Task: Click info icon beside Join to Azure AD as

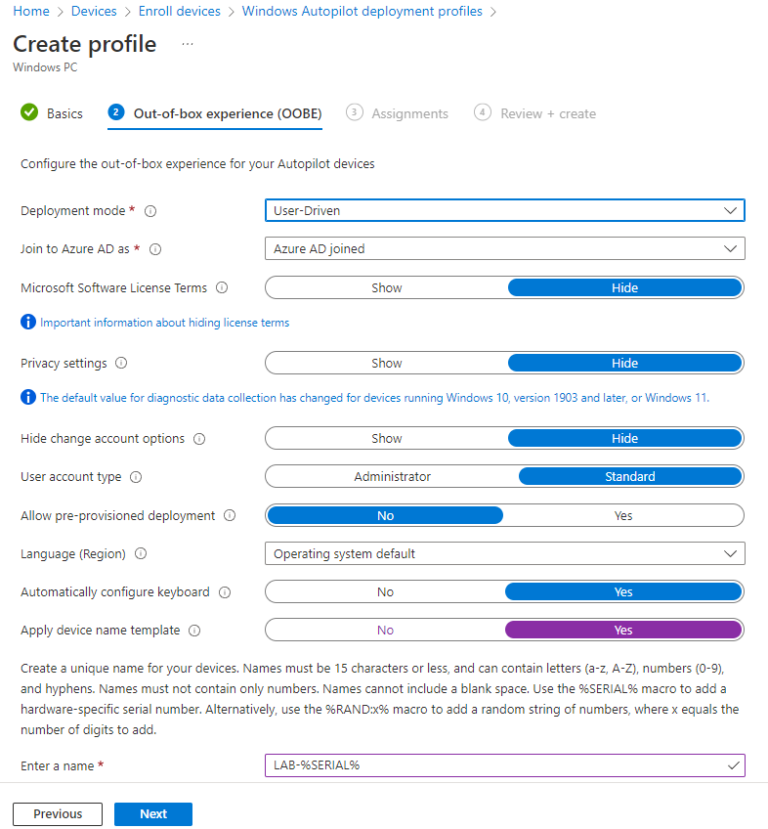Action: point(156,249)
